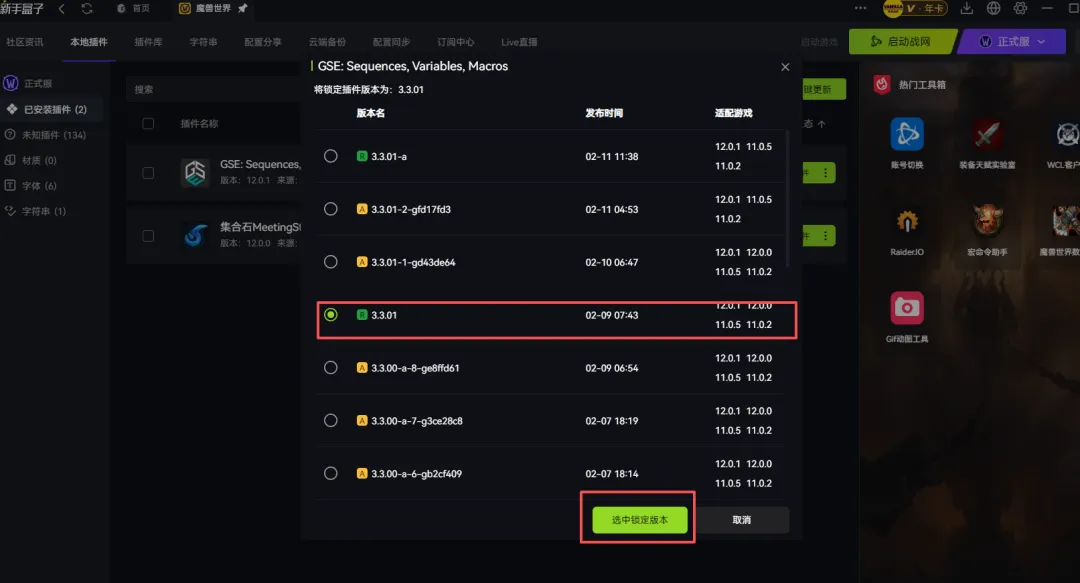
Task: Open the GSE addon row options menu
Action: coord(826,173)
